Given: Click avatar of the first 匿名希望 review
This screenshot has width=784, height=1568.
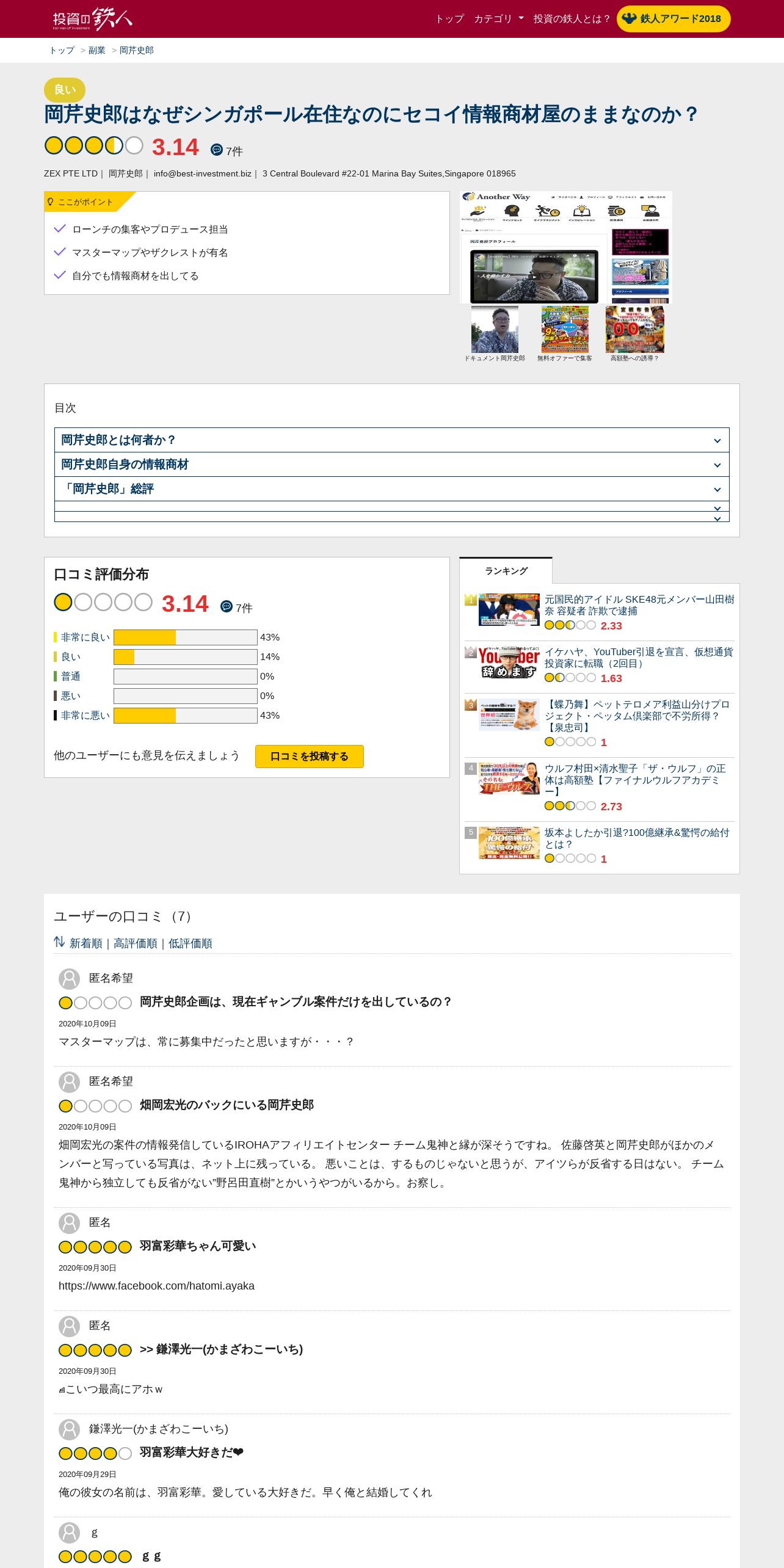Looking at the screenshot, I should pos(70,979).
